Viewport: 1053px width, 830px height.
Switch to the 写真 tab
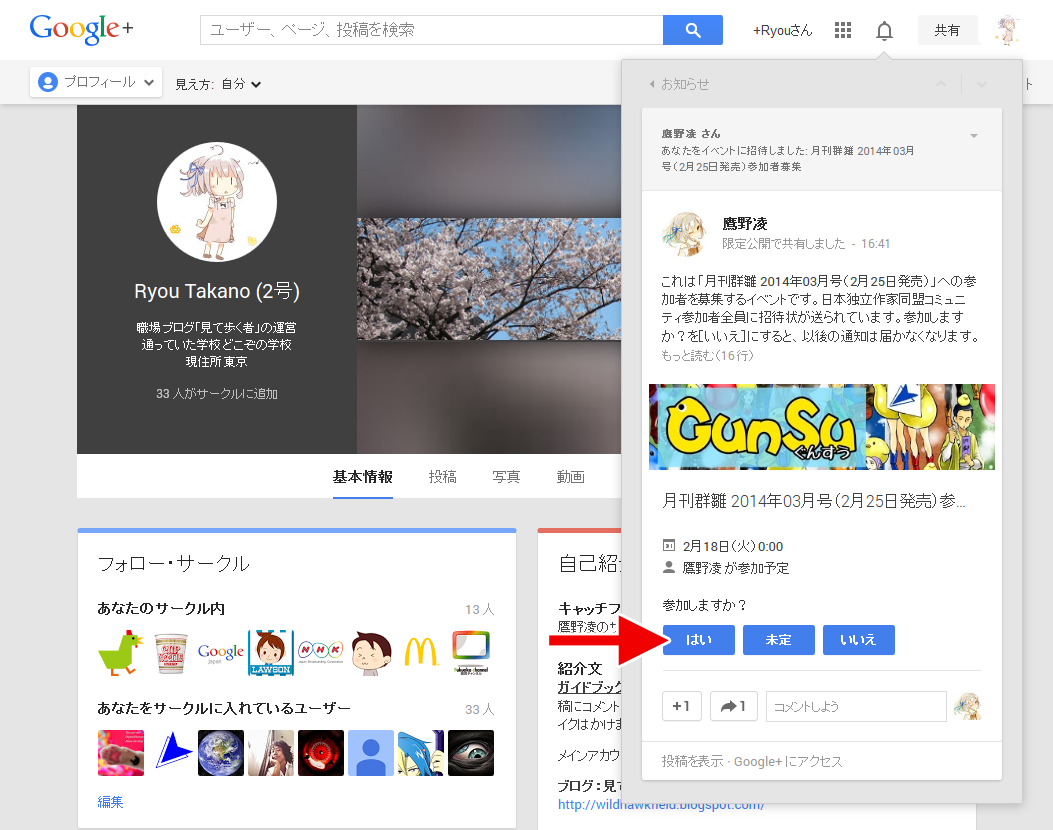click(506, 477)
